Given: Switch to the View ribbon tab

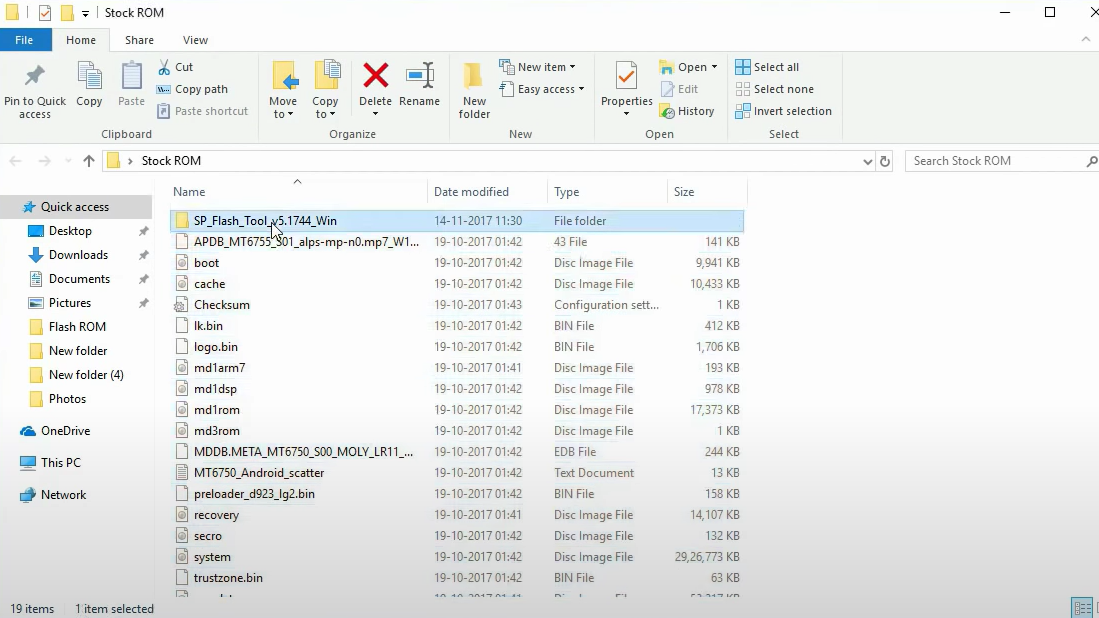Looking at the screenshot, I should click(195, 40).
